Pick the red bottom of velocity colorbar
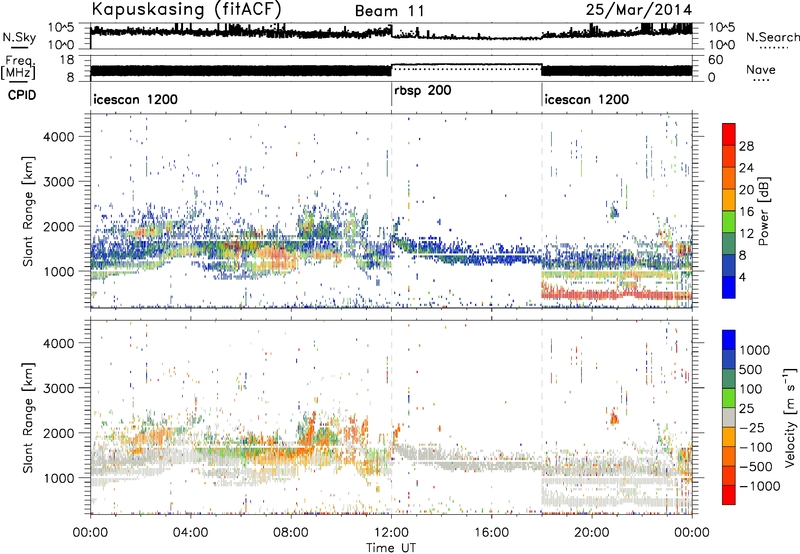The width and height of the screenshot is (800, 554). (x=729, y=494)
